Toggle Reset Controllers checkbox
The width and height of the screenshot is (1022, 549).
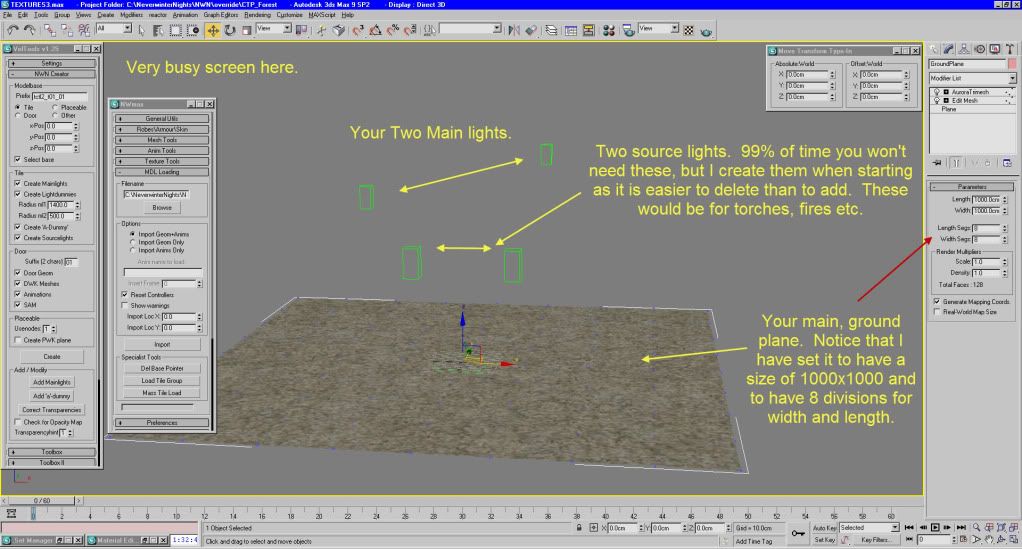coord(124,295)
